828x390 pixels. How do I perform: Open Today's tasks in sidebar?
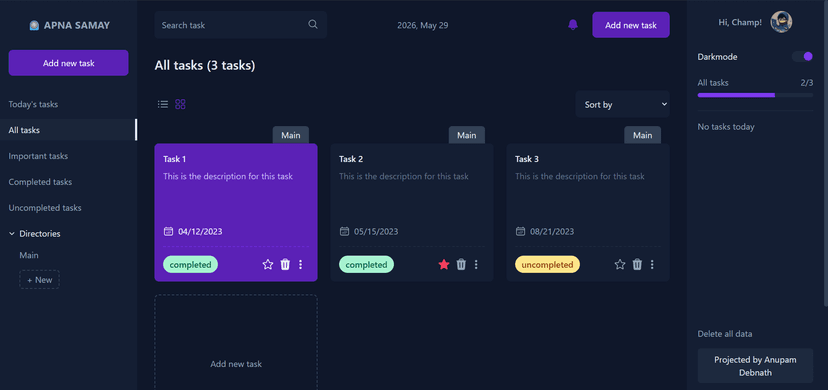(x=69, y=104)
